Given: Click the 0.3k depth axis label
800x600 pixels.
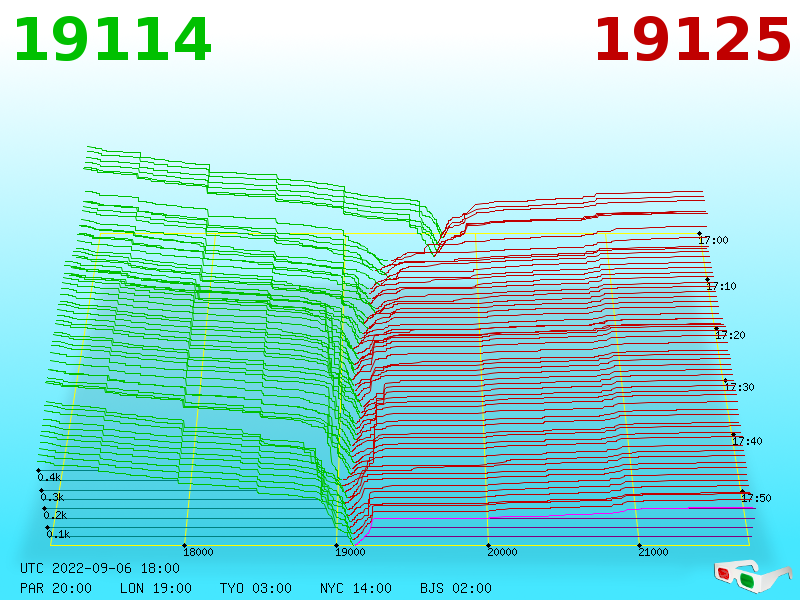Looking at the screenshot, I should (52, 497).
